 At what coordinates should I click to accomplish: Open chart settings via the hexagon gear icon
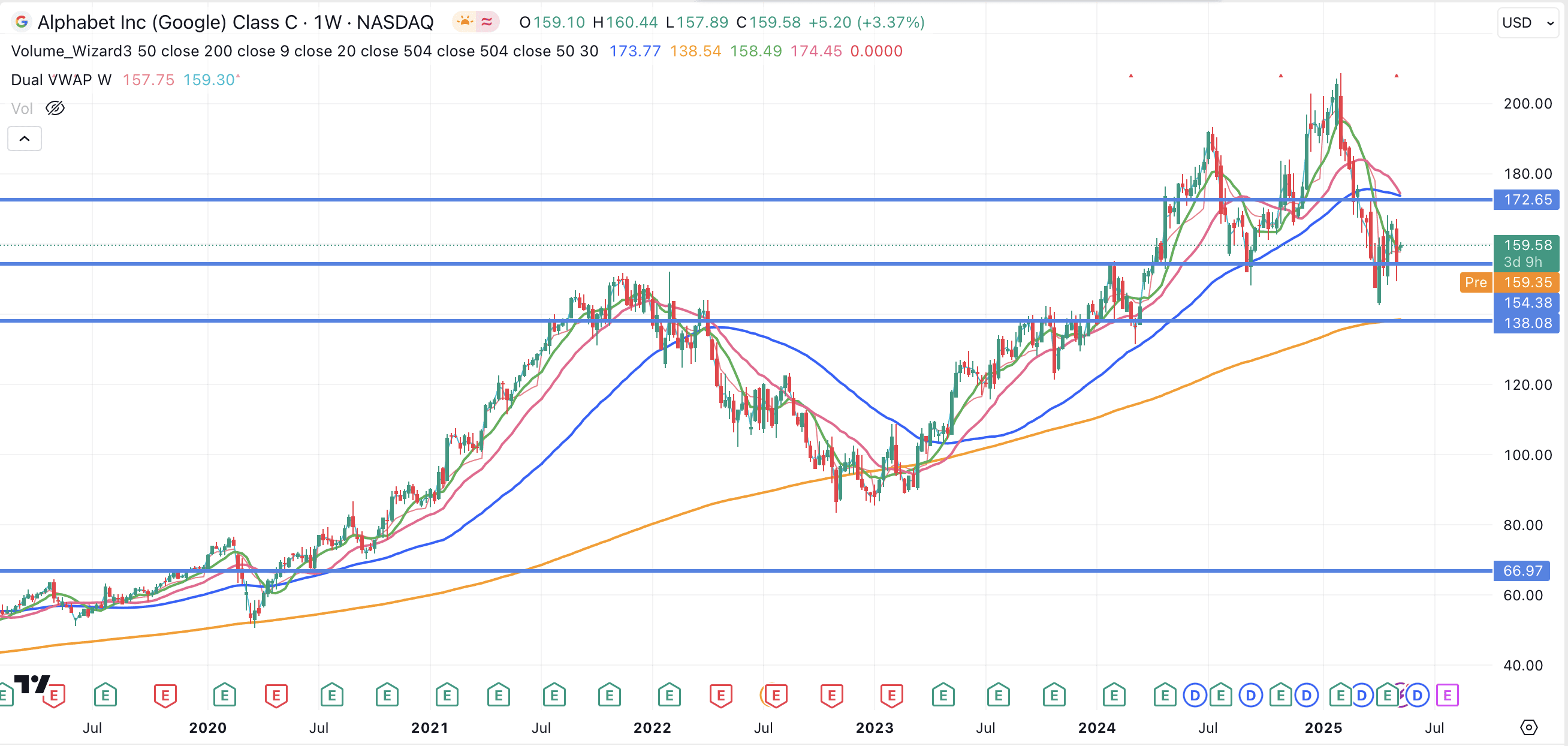click(1528, 727)
